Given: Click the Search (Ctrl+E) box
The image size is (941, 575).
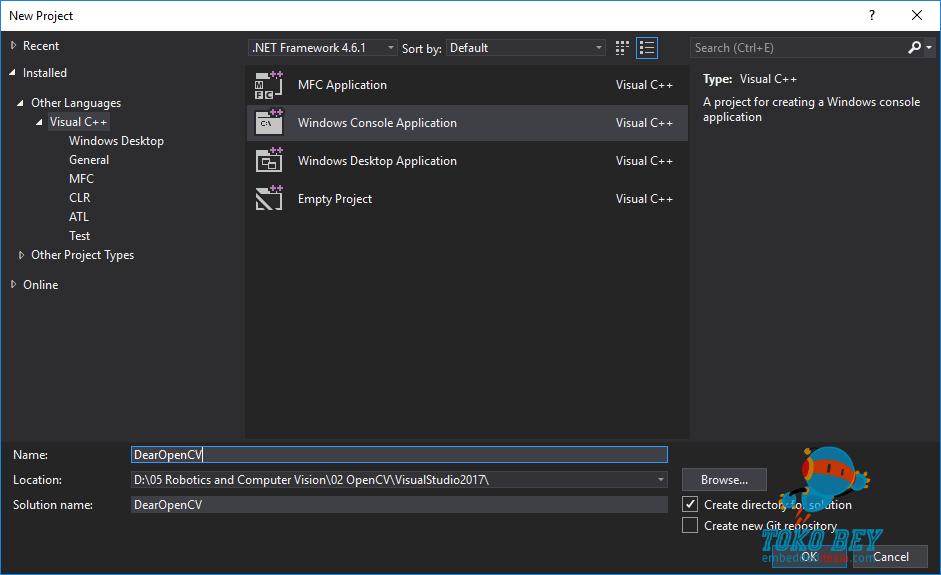Looking at the screenshot, I should (x=798, y=47).
